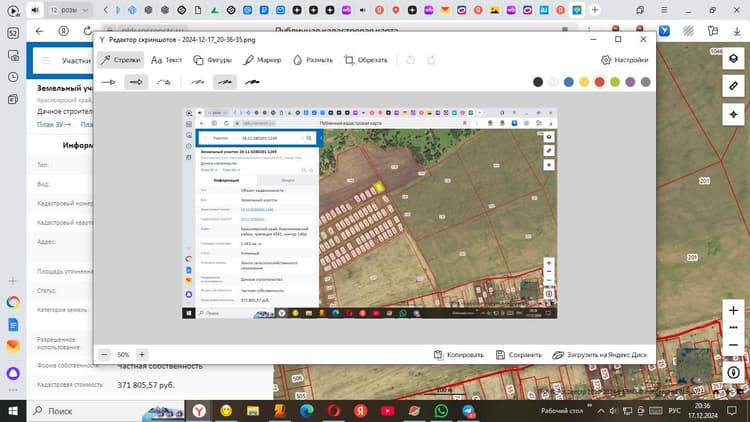This screenshot has height=422, width=750.
Task: Open the 52 tabs counter in sidebar
Action: (13, 33)
